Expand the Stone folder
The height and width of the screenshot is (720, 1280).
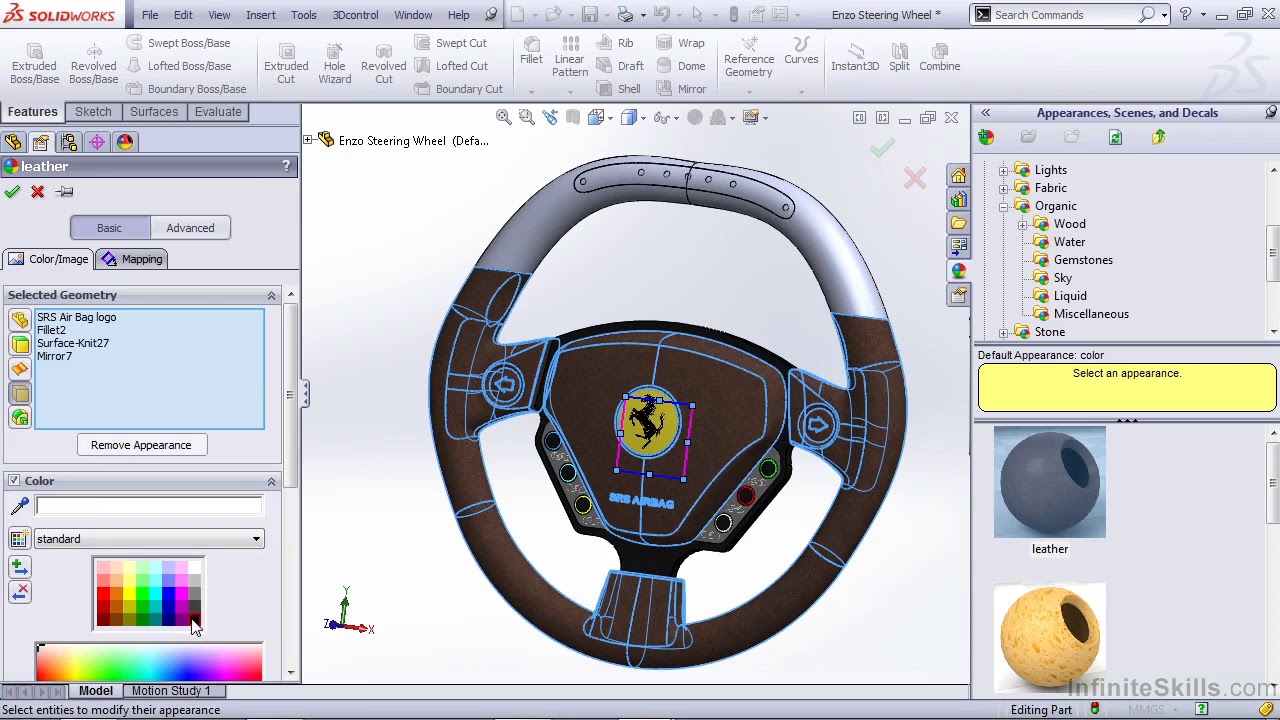pos(1003,332)
